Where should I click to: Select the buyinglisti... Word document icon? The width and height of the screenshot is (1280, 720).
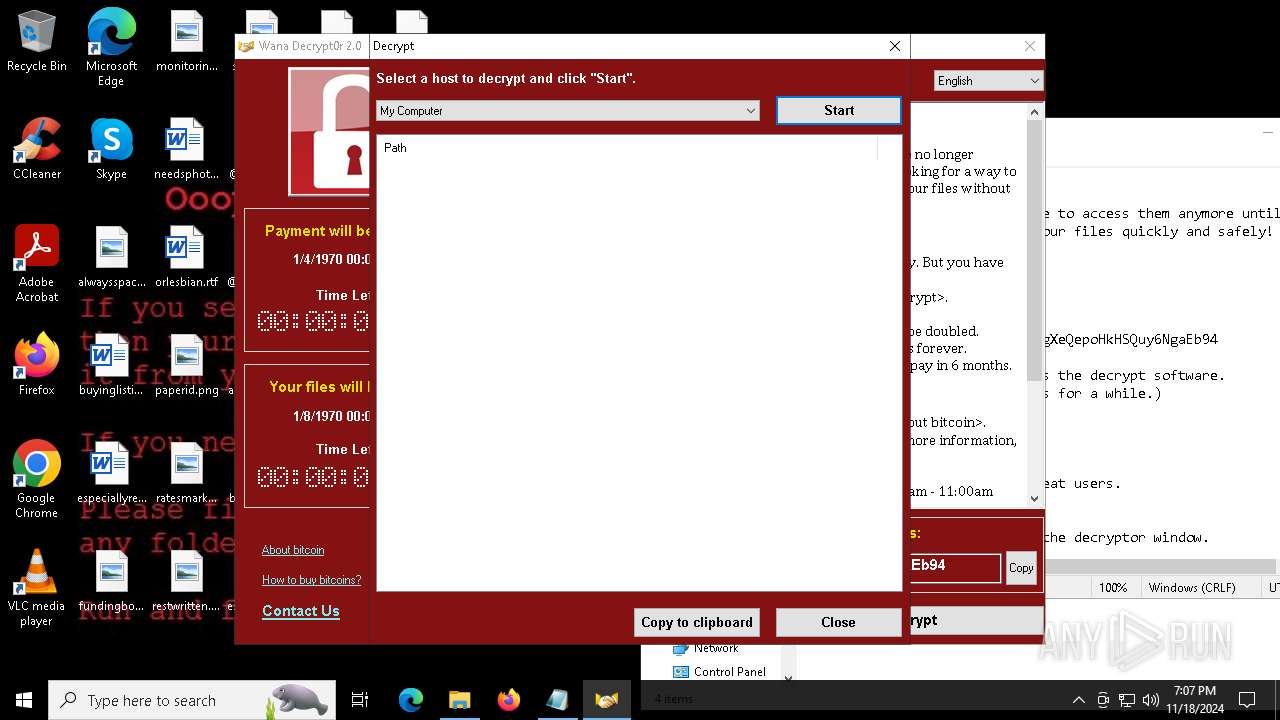click(111, 365)
